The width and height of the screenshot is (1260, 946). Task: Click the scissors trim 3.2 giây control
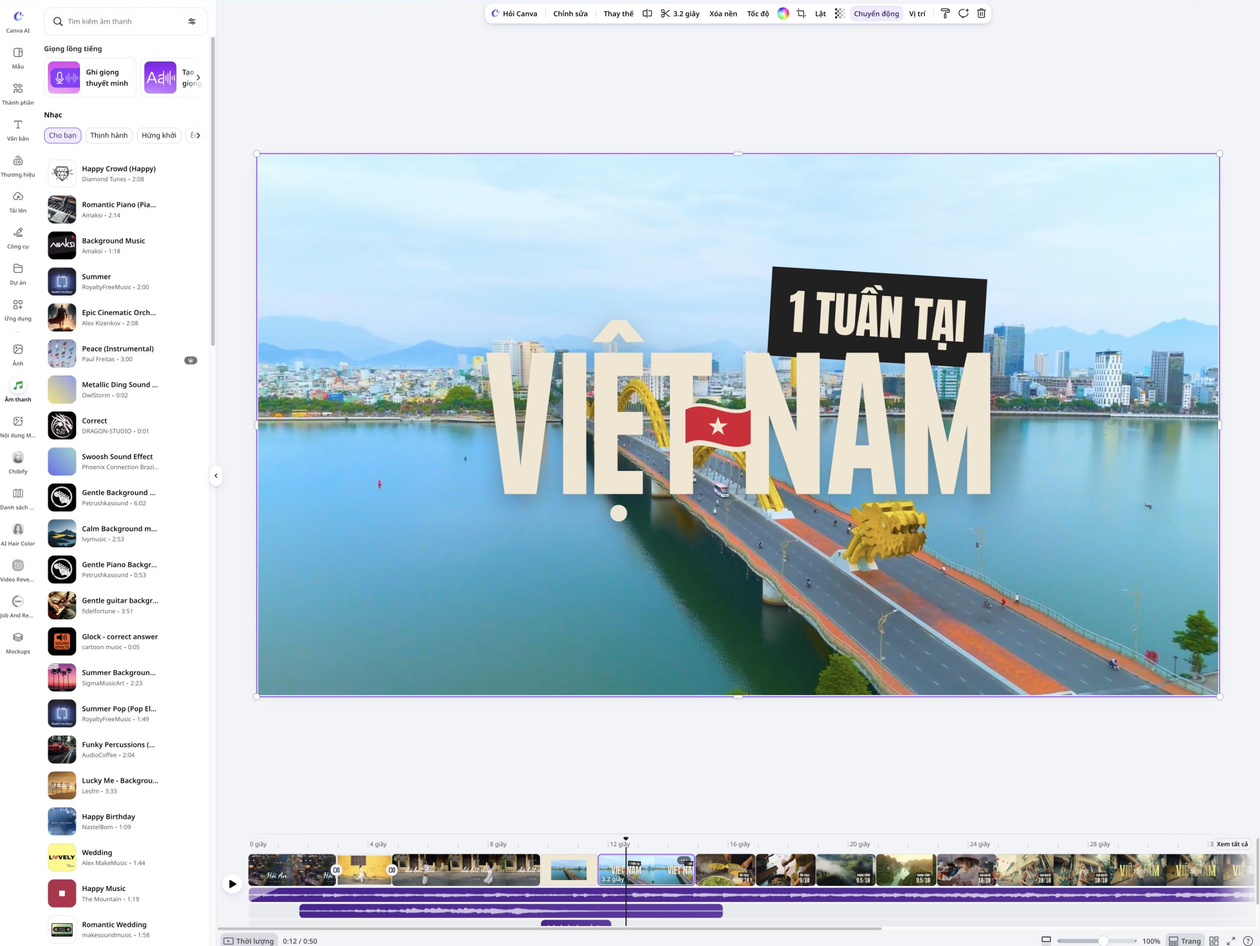[x=680, y=14]
